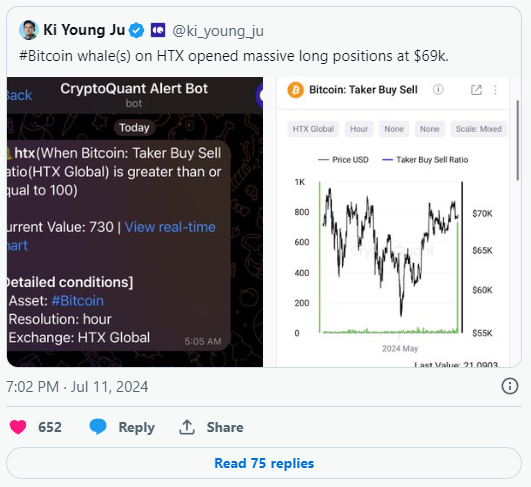Click the chart info icon beside title
The image size is (531, 487).
click(438, 89)
